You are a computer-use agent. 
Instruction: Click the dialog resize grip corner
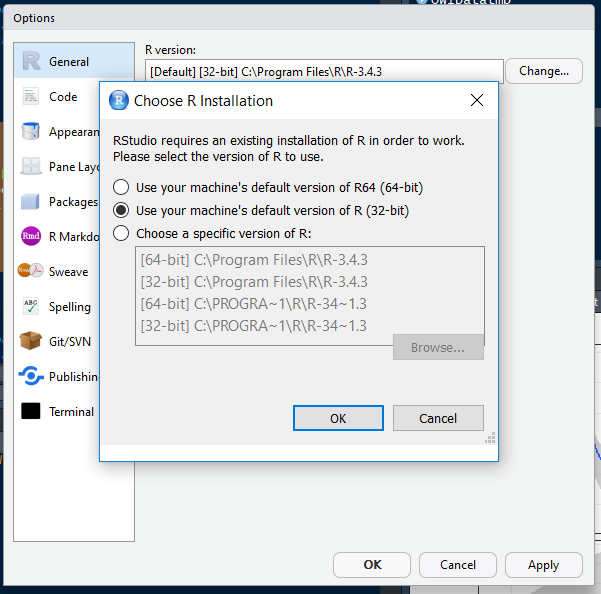tap(490, 438)
